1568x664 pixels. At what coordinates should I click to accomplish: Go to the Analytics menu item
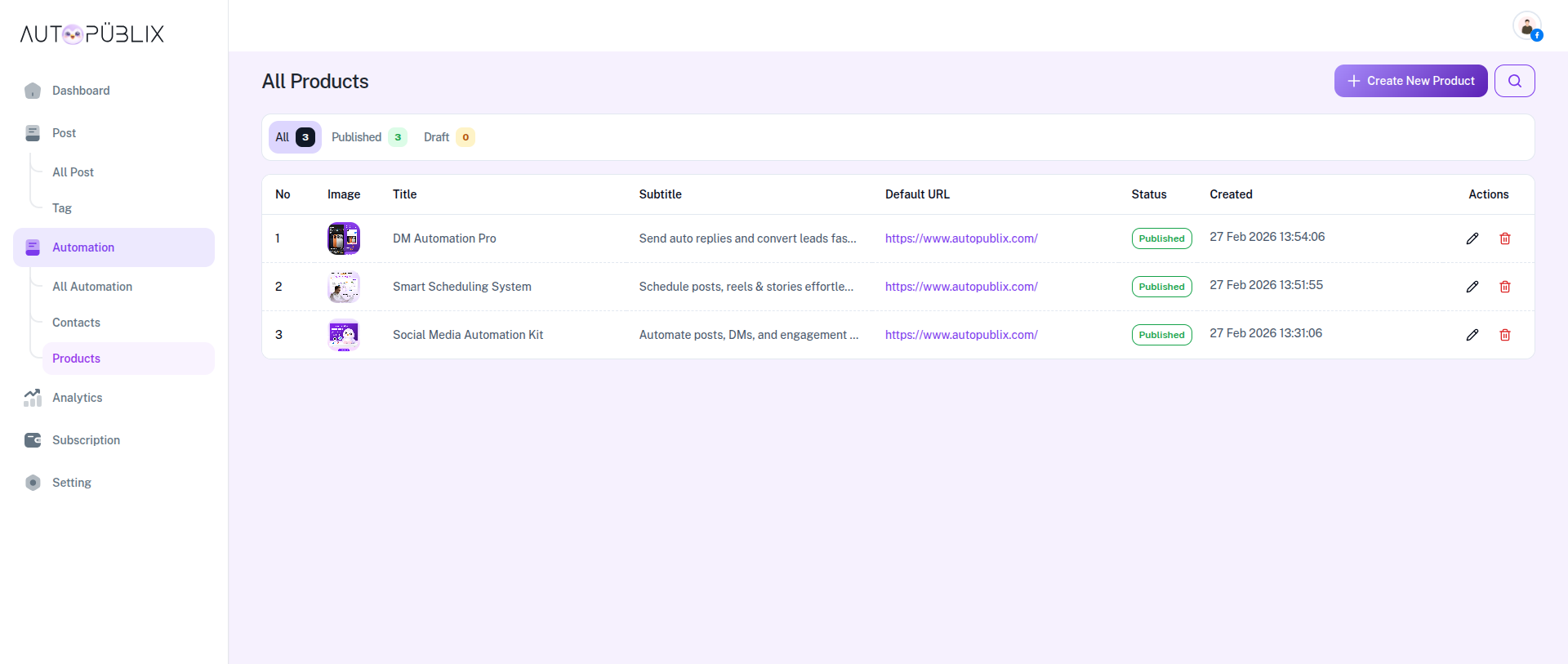[x=114, y=398]
